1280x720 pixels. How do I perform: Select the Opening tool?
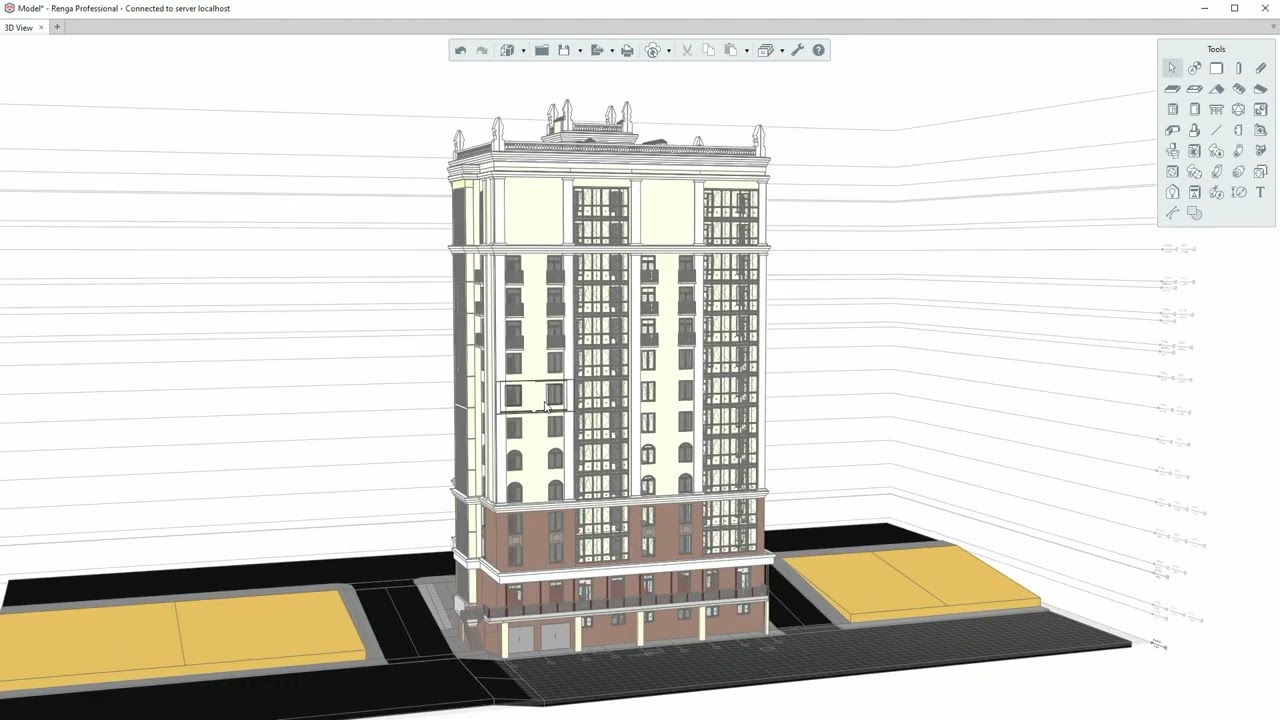1194,89
